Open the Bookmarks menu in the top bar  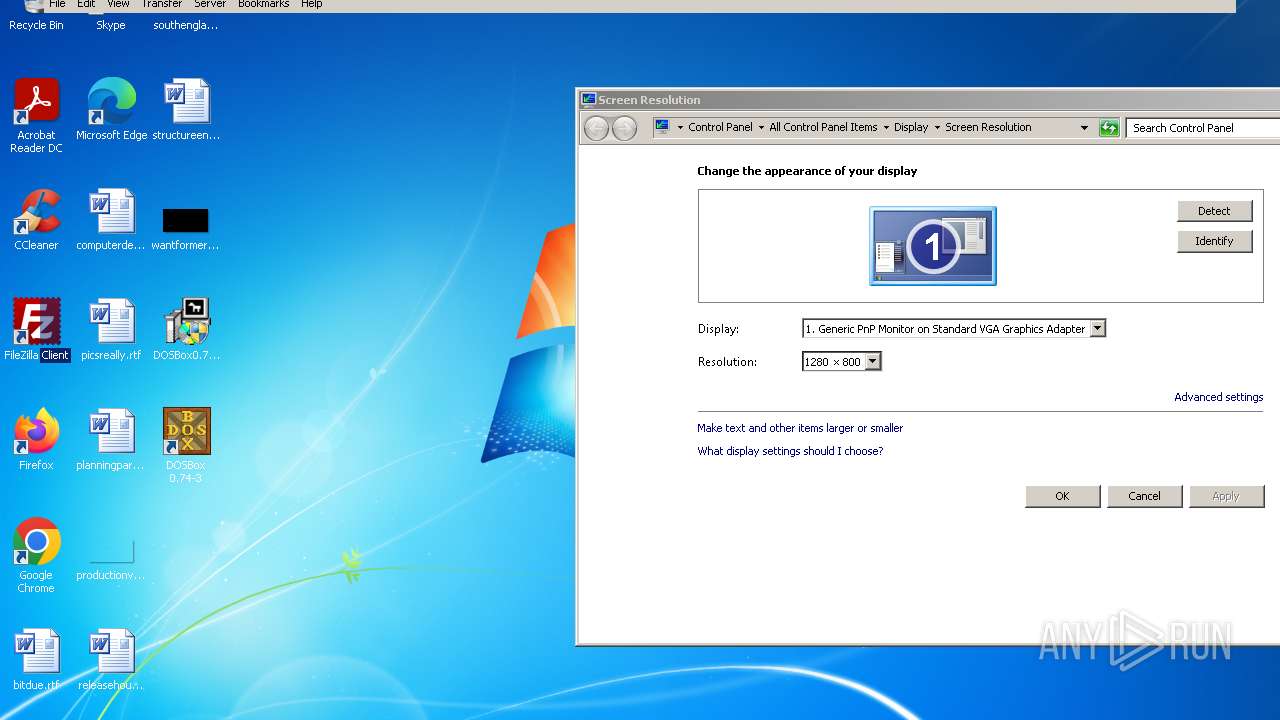click(263, 4)
